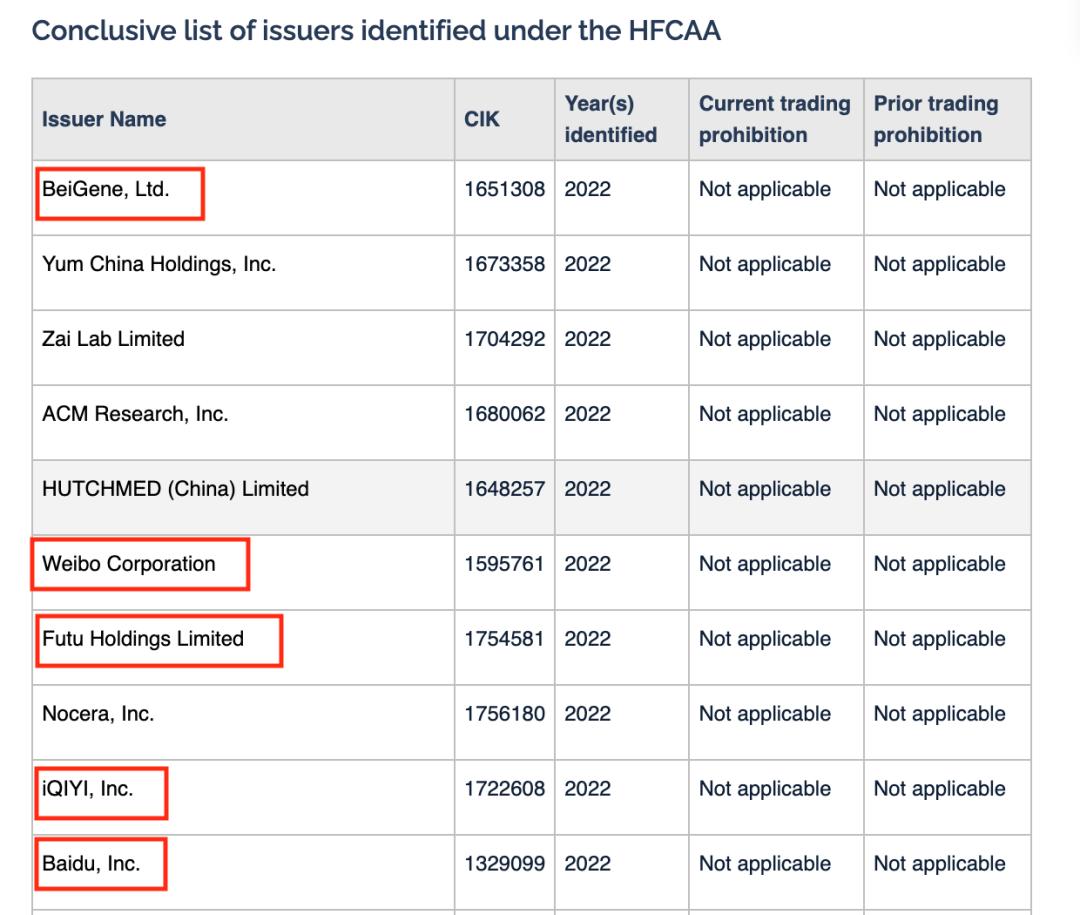Select the BeiGene, Ltd. issuer name

pos(105,189)
